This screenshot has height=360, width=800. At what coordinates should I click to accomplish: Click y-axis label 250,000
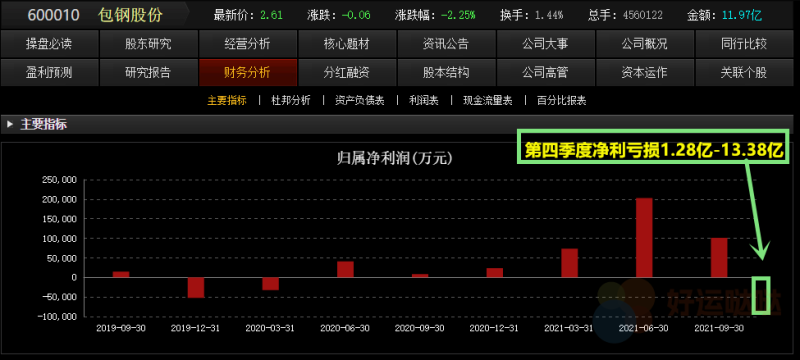[x=61, y=180]
